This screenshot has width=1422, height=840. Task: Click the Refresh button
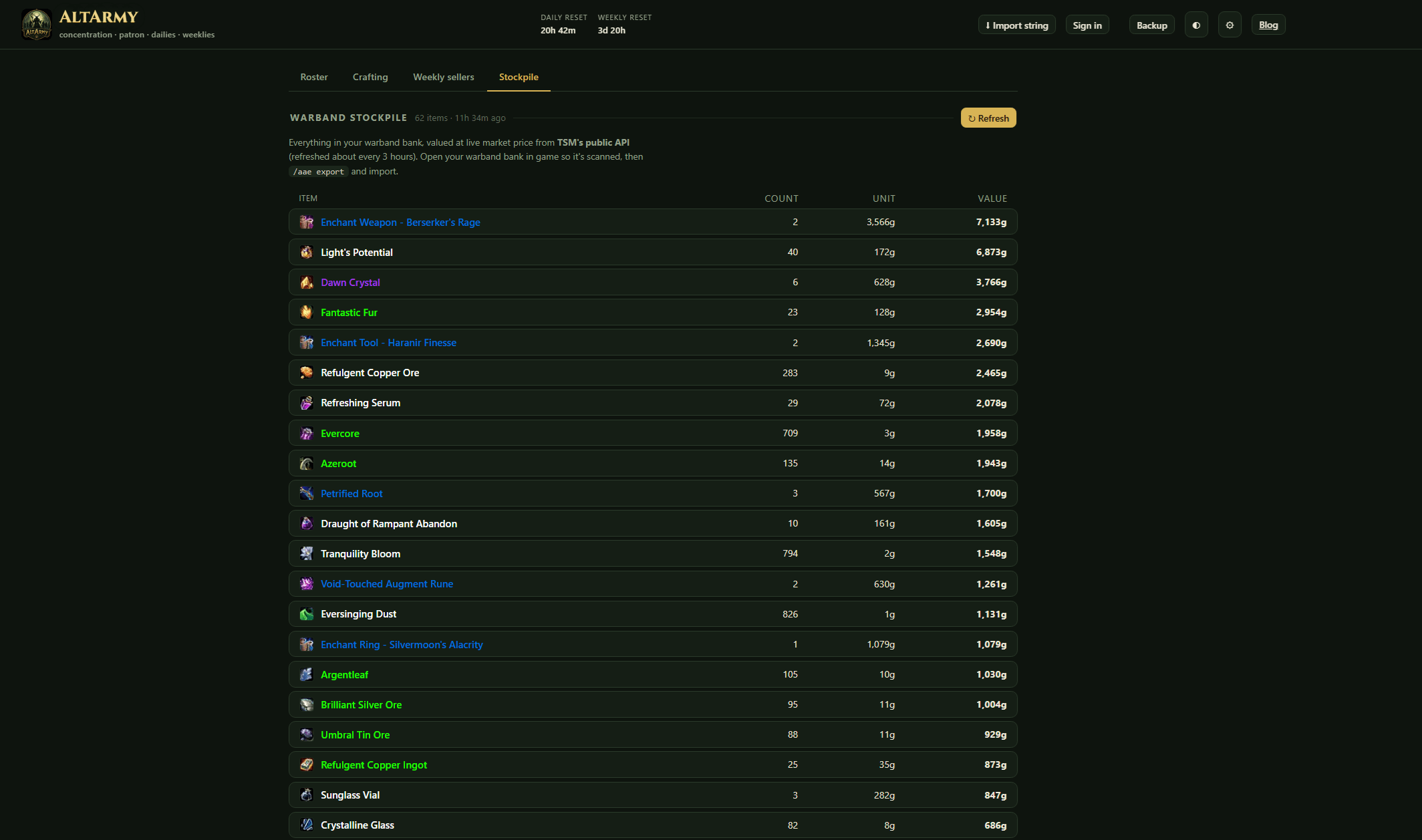(x=988, y=118)
